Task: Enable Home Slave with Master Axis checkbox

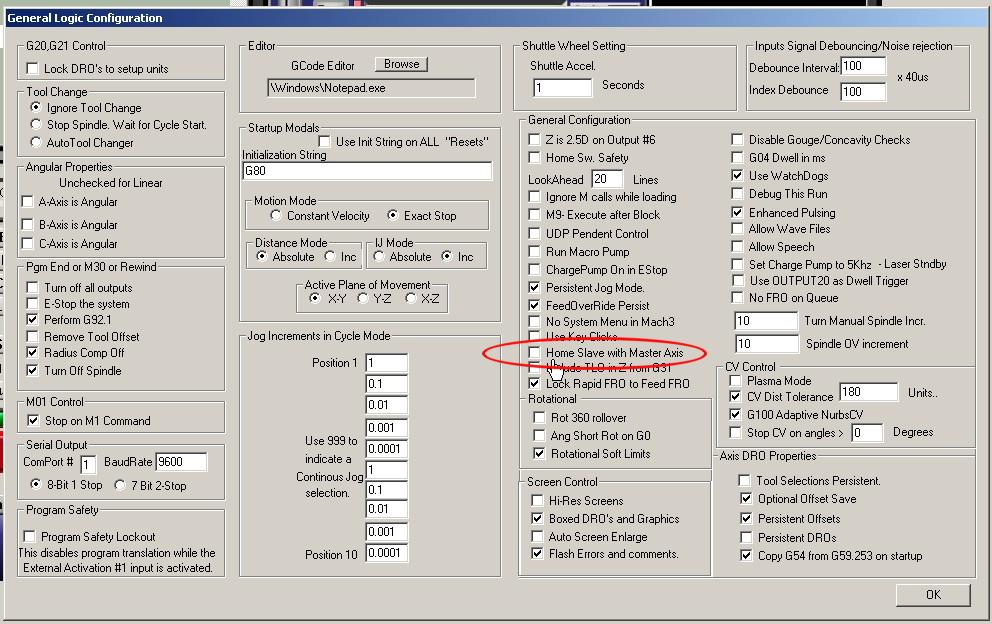Action: coord(535,353)
